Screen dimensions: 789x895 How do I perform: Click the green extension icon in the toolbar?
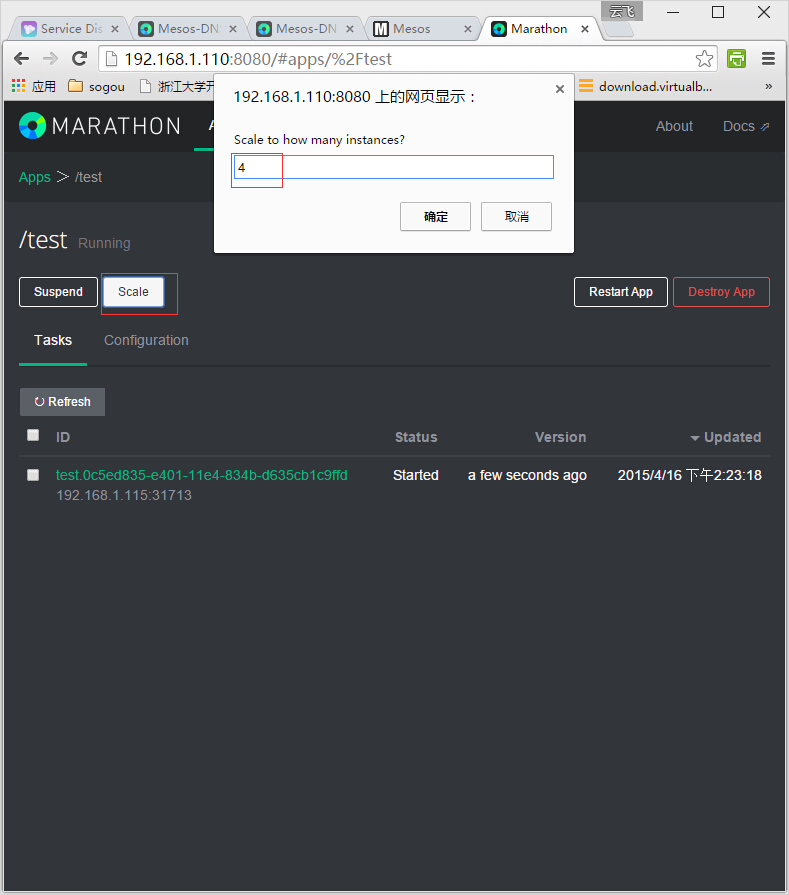tap(736, 58)
